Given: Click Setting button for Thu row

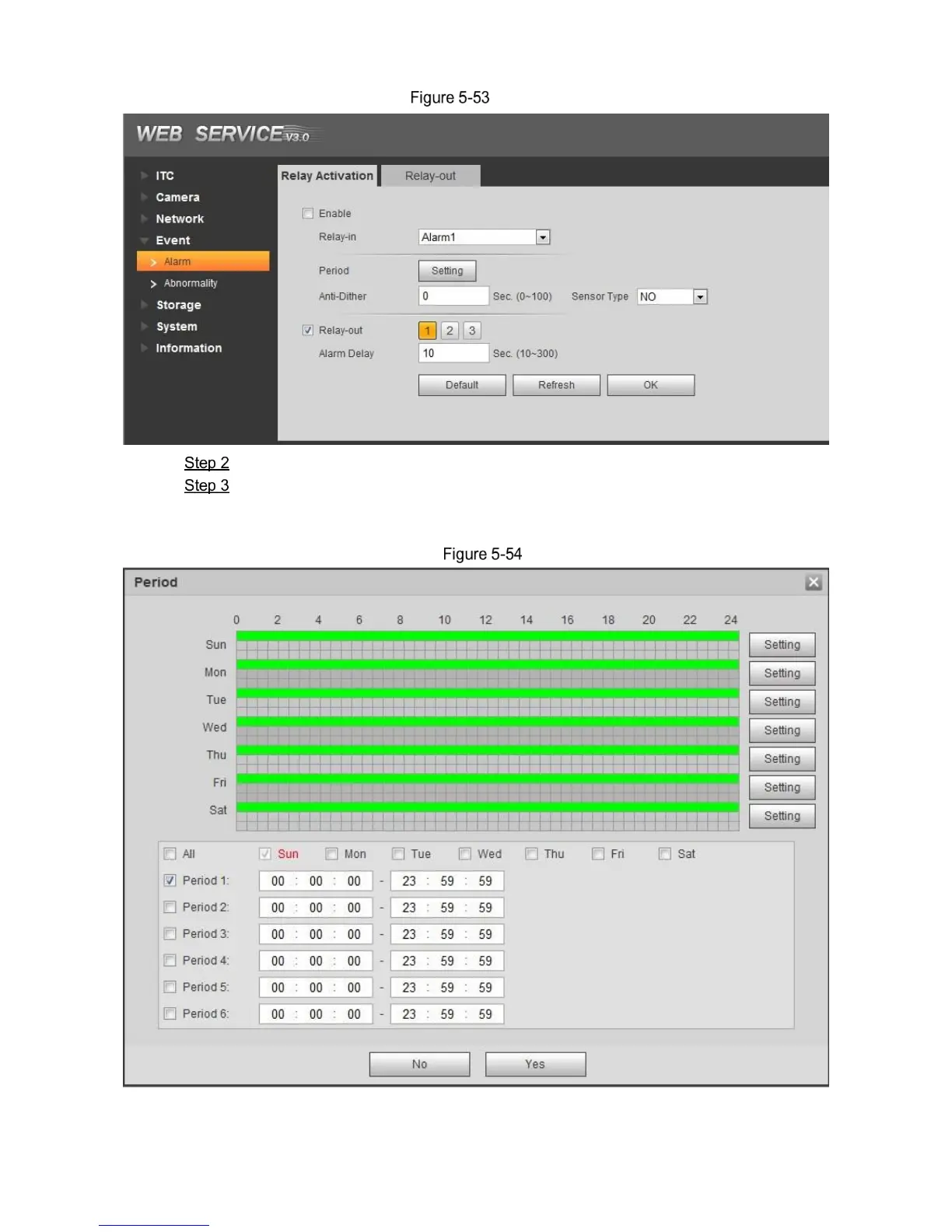Looking at the screenshot, I should click(x=782, y=759).
